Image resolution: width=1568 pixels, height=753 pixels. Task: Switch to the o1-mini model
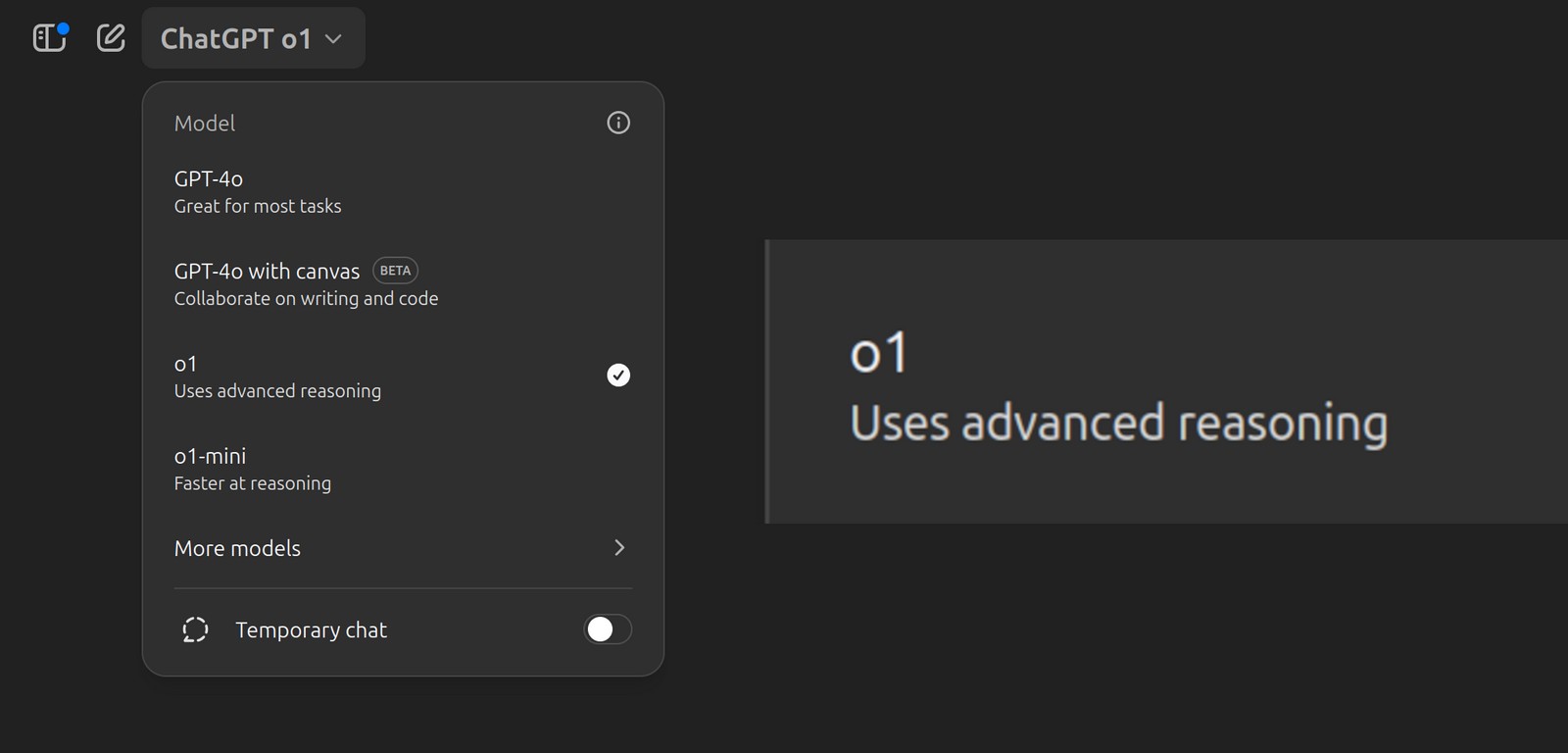coord(253,469)
